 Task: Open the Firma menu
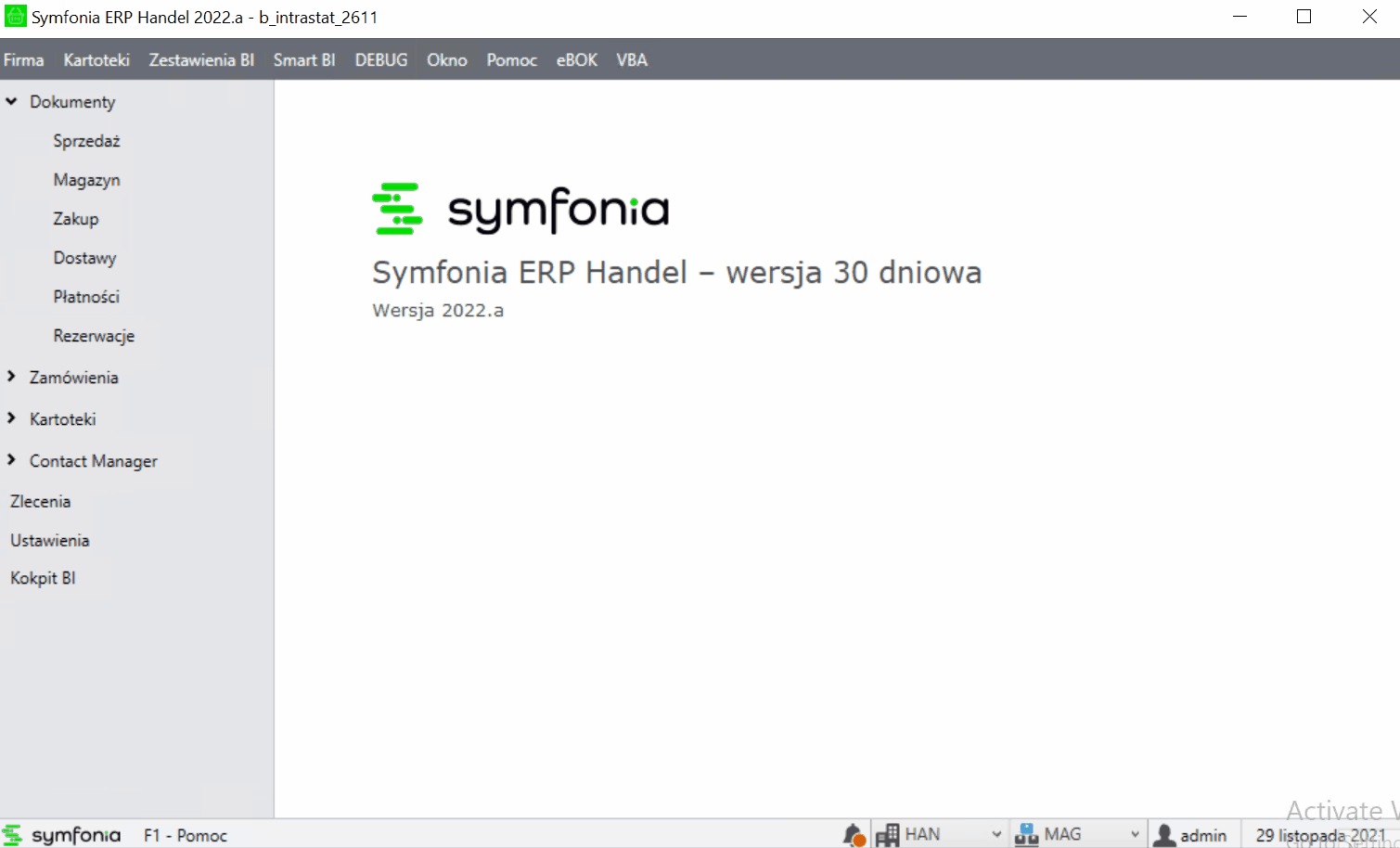[x=24, y=60]
